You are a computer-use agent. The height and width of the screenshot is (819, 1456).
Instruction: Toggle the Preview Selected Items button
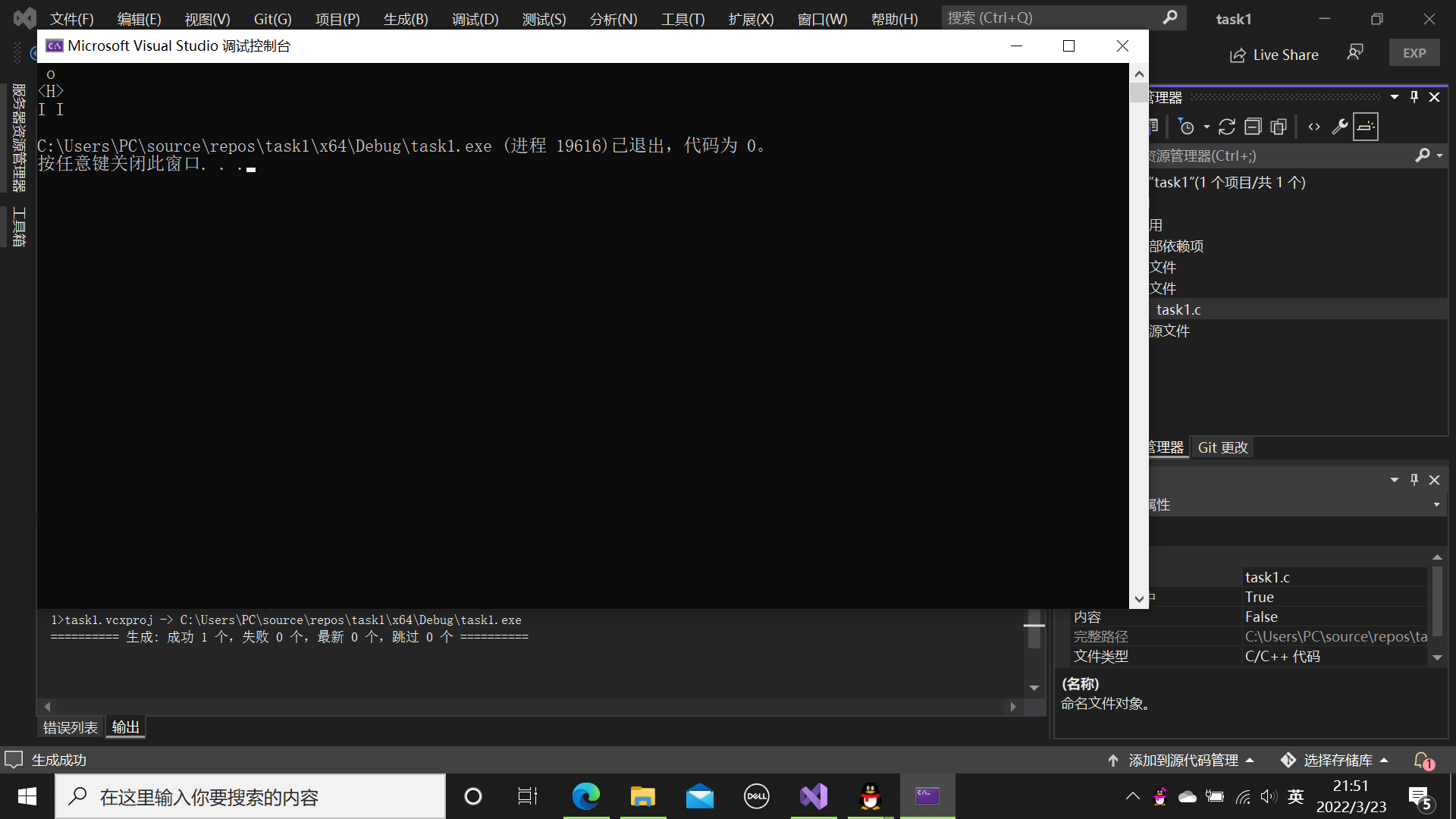(x=1366, y=127)
